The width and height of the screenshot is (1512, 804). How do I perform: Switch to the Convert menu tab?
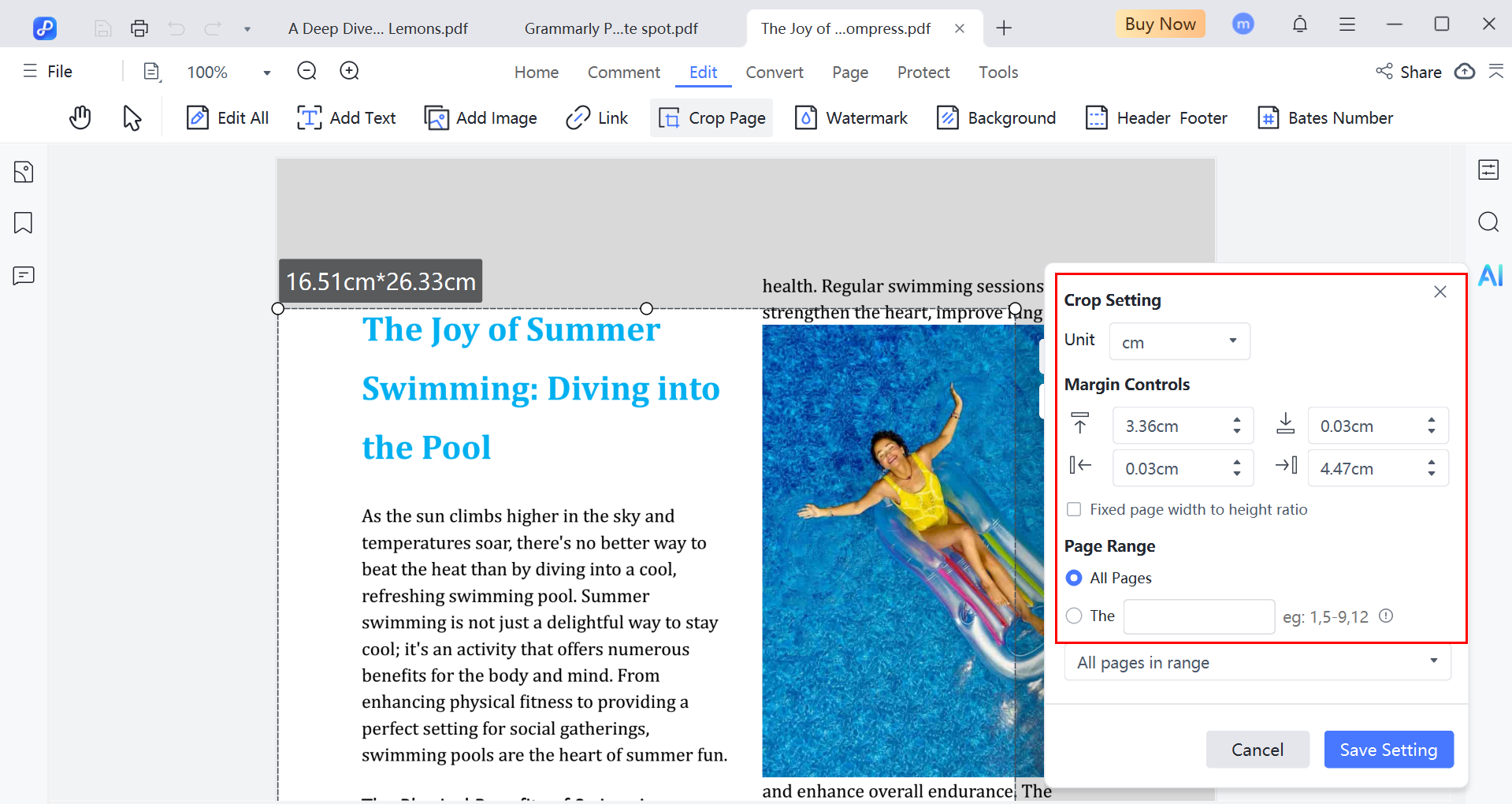(x=774, y=73)
